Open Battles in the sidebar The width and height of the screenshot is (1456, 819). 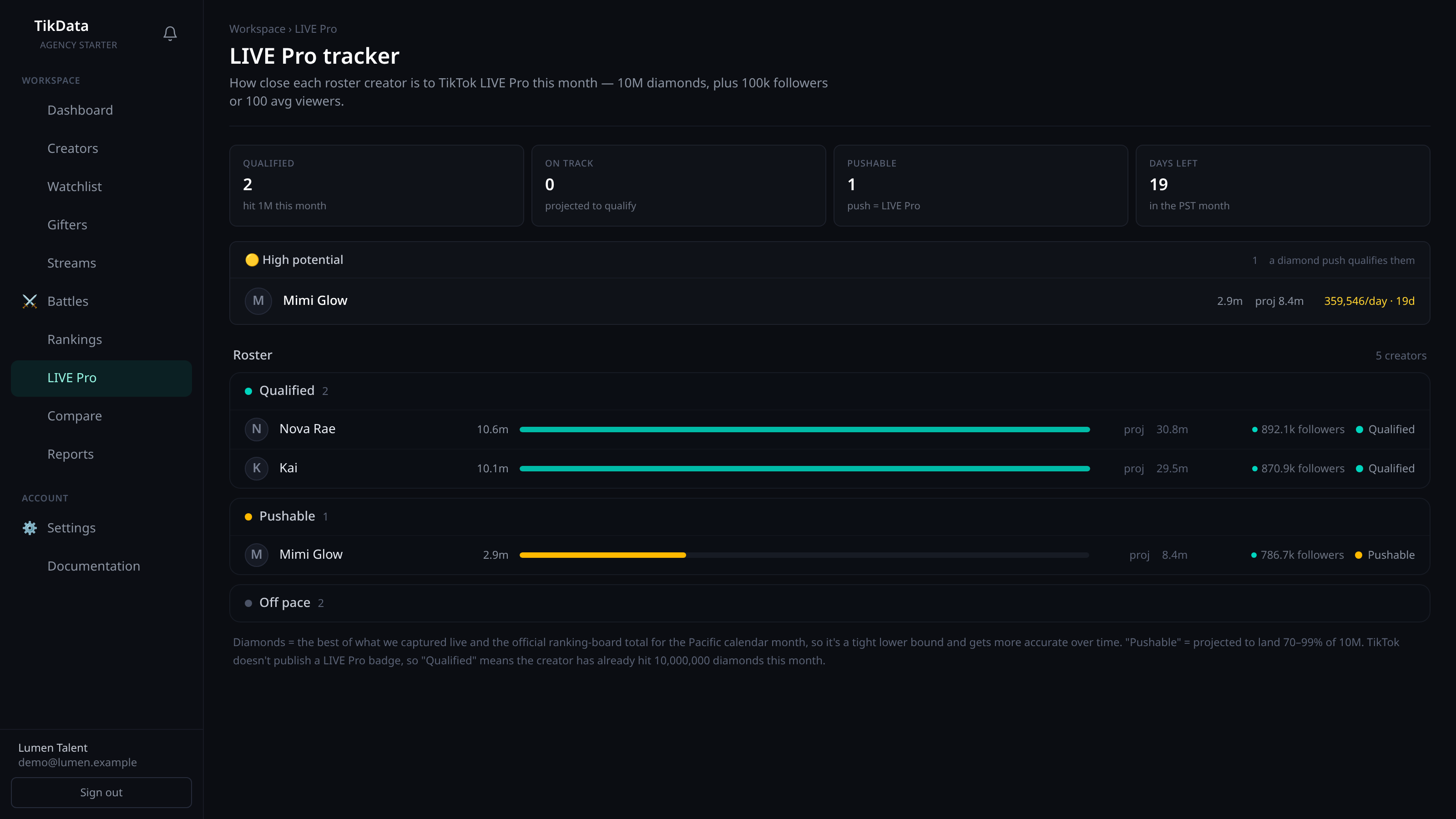point(101,301)
